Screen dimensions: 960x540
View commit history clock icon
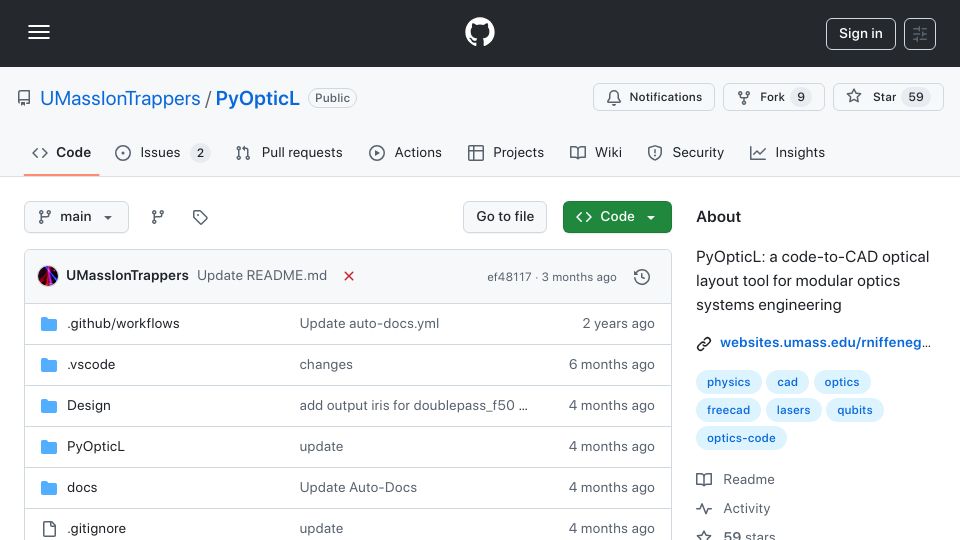(x=642, y=277)
